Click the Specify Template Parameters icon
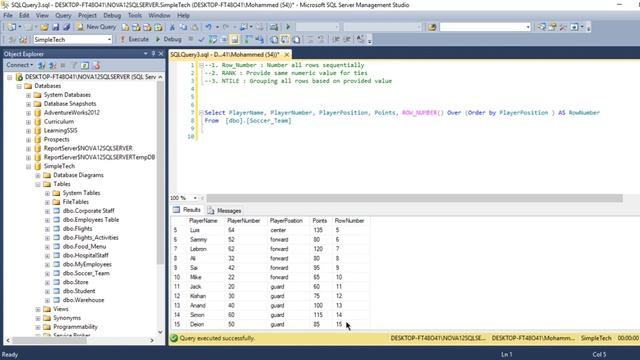 (x=360, y=40)
